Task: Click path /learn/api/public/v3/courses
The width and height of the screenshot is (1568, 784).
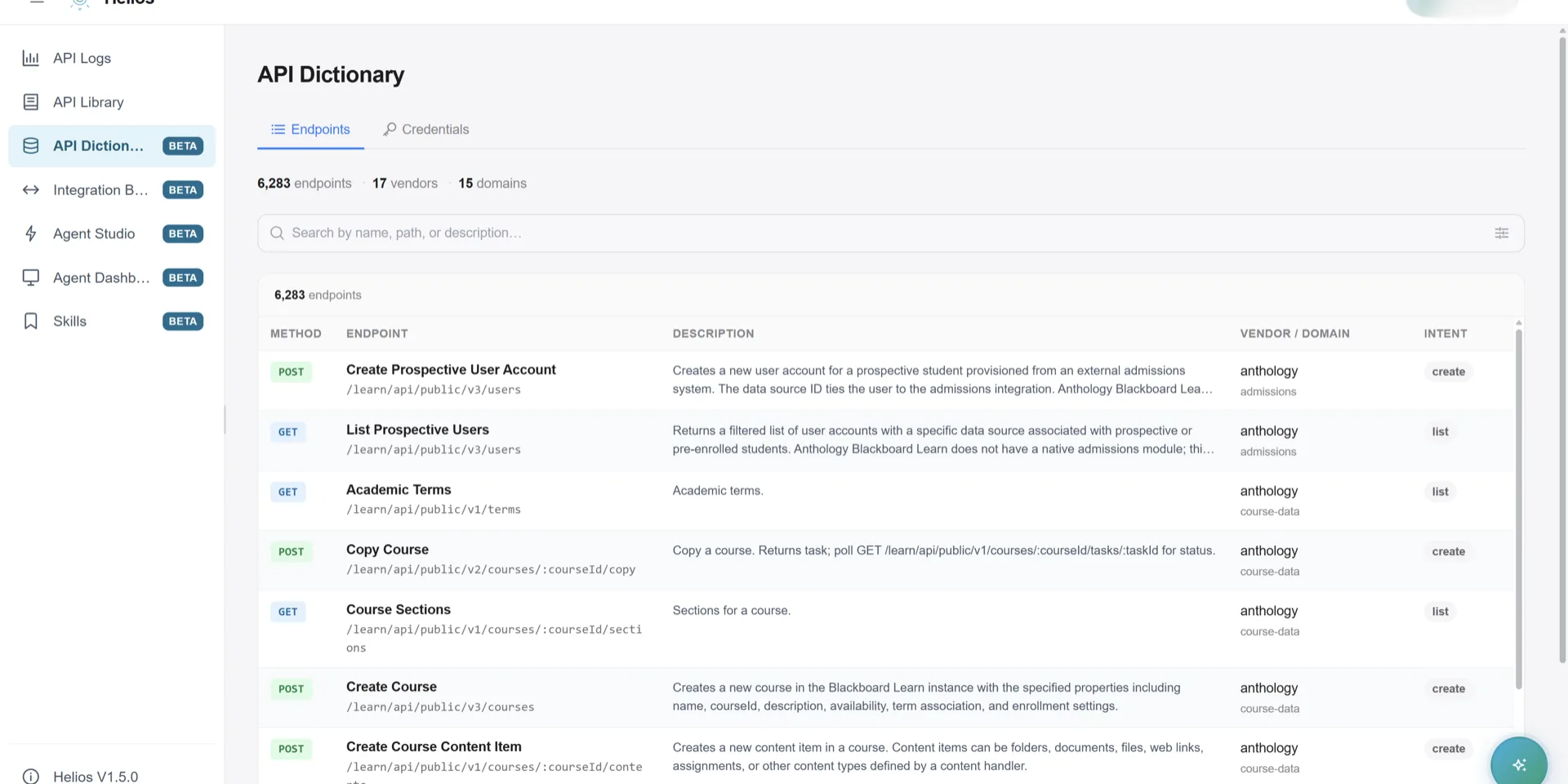Action: pyautogui.click(x=440, y=707)
